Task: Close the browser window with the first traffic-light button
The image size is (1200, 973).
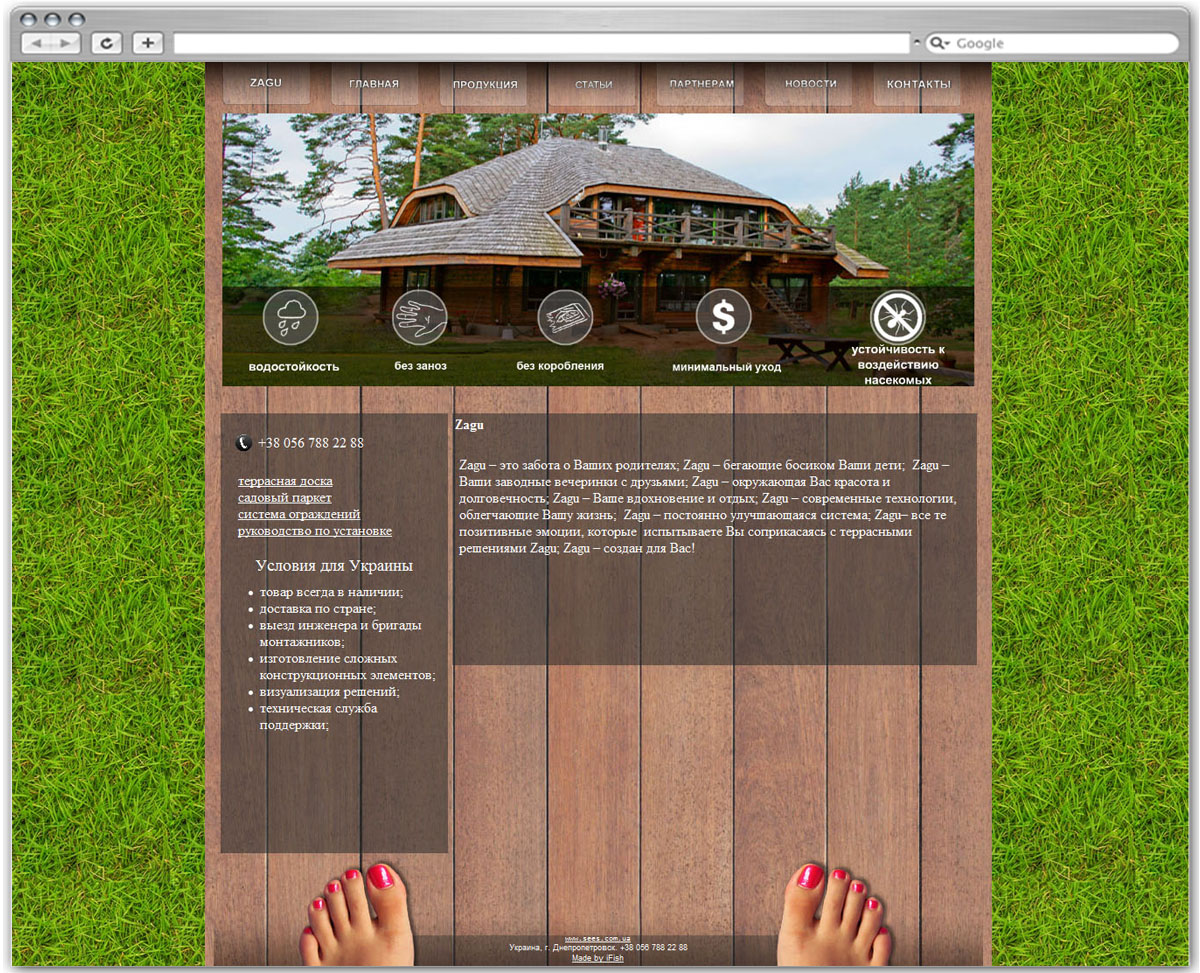Action: pyautogui.click(x=28, y=18)
